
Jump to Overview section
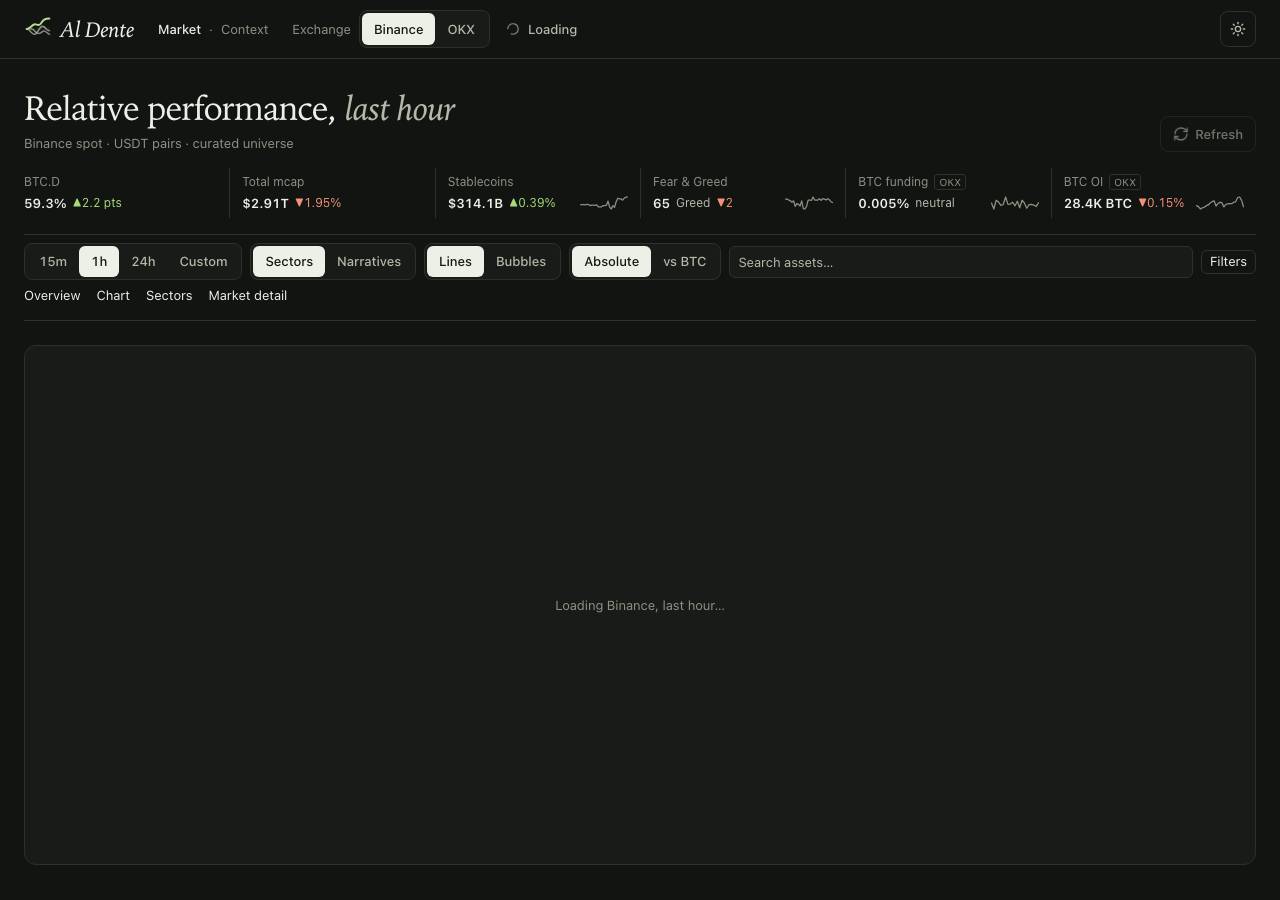pyautogui.click(x=52, y=295)
